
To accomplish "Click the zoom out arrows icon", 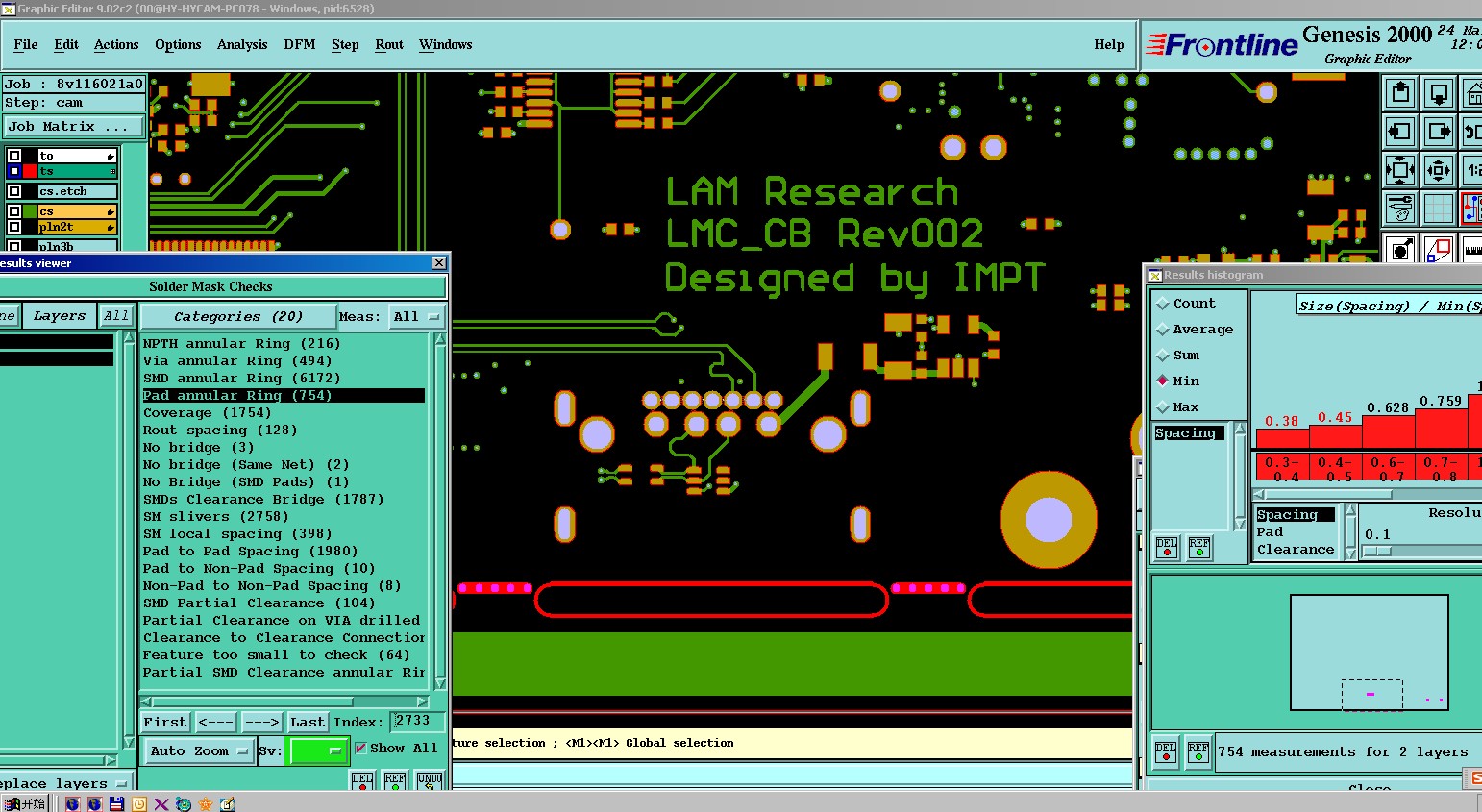I will pyautogui.click(x=1439, y=170).
